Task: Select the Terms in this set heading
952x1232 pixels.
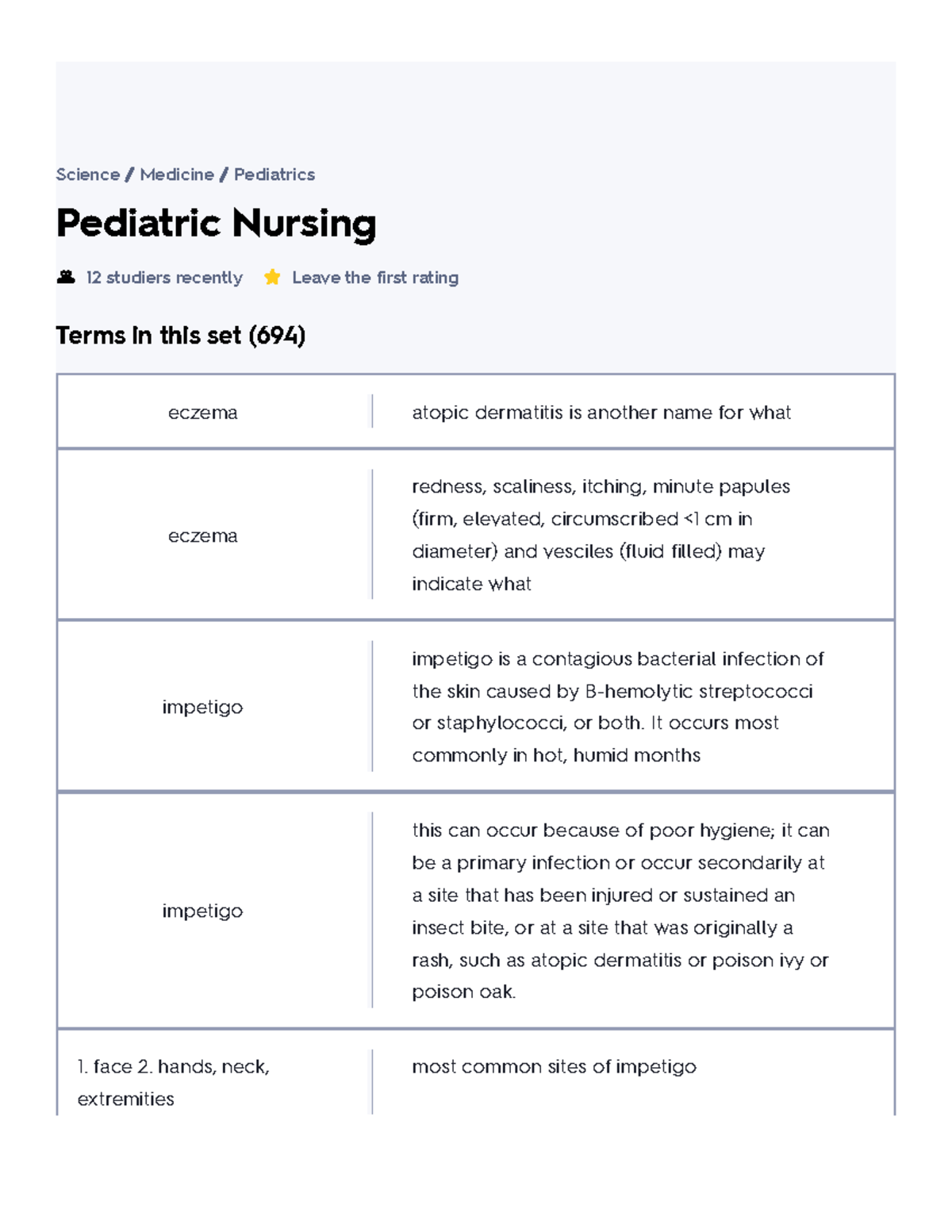Action: (x=182, y=335)
